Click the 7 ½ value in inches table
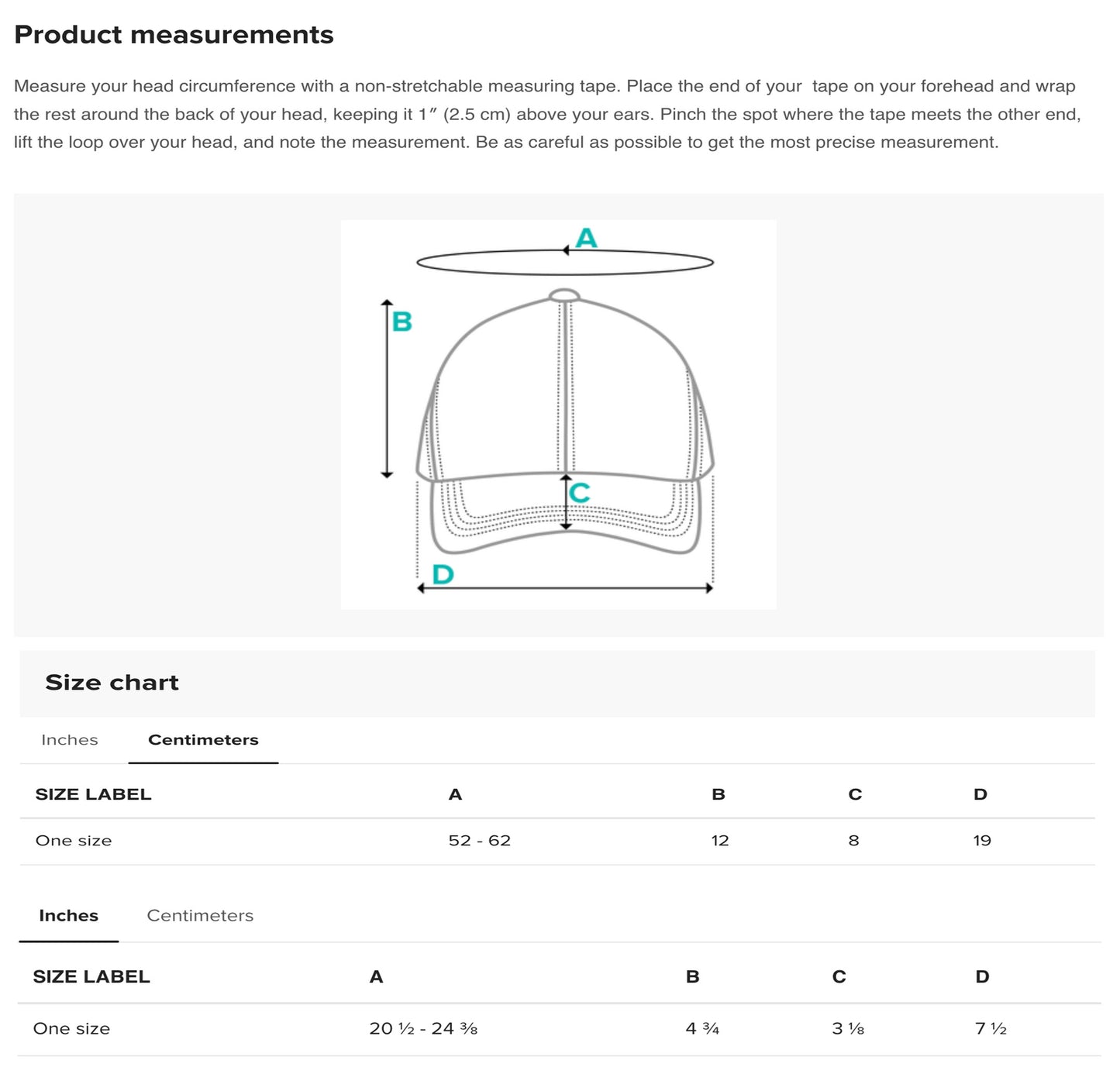Image resolution: width=1120 pixels, height=1081 pixels. click(x=991, y=1029)
